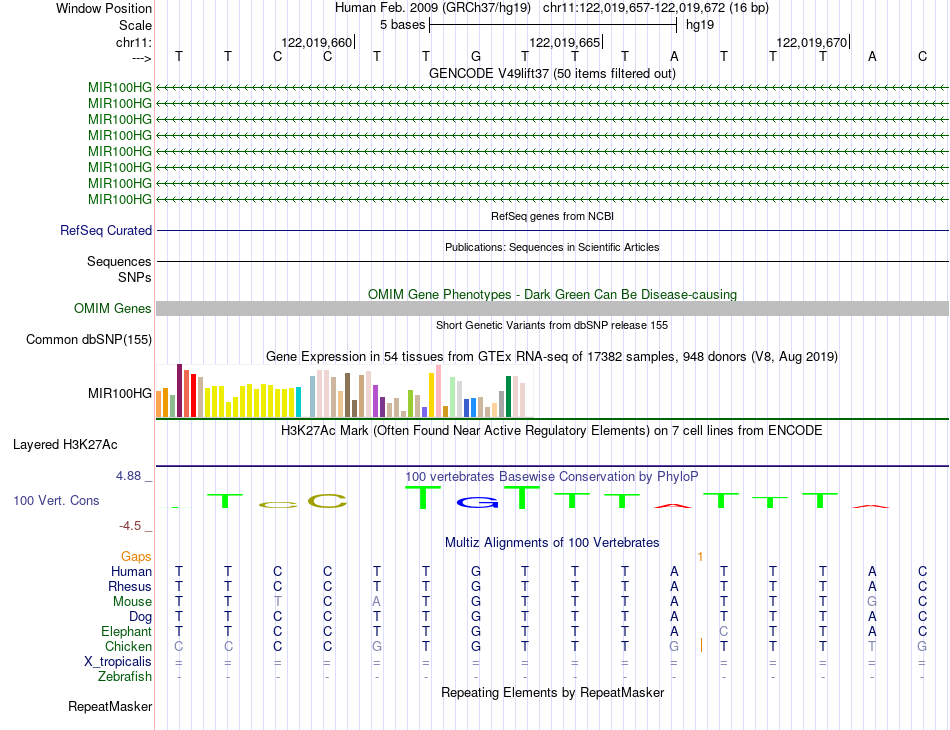This screenshot has height=730, width=950.
Task: Click the Sequences track label
Action: point(119,261)
